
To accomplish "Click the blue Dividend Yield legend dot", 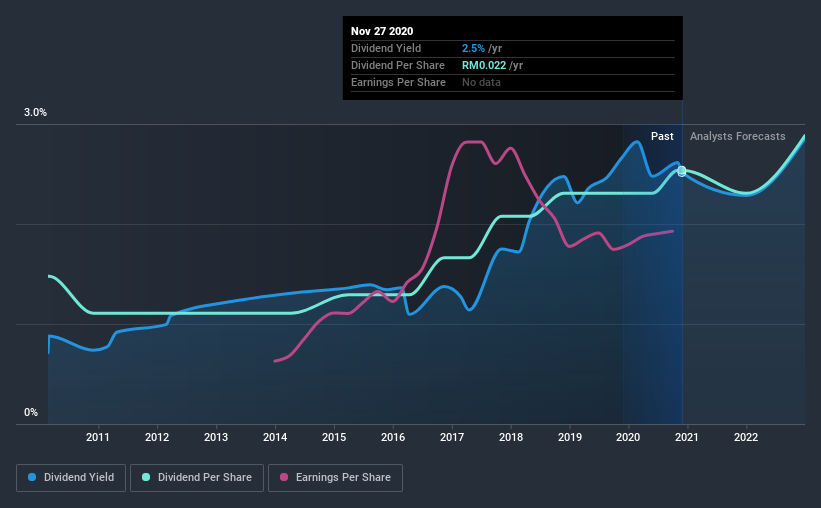I will (x=32, y=477).
